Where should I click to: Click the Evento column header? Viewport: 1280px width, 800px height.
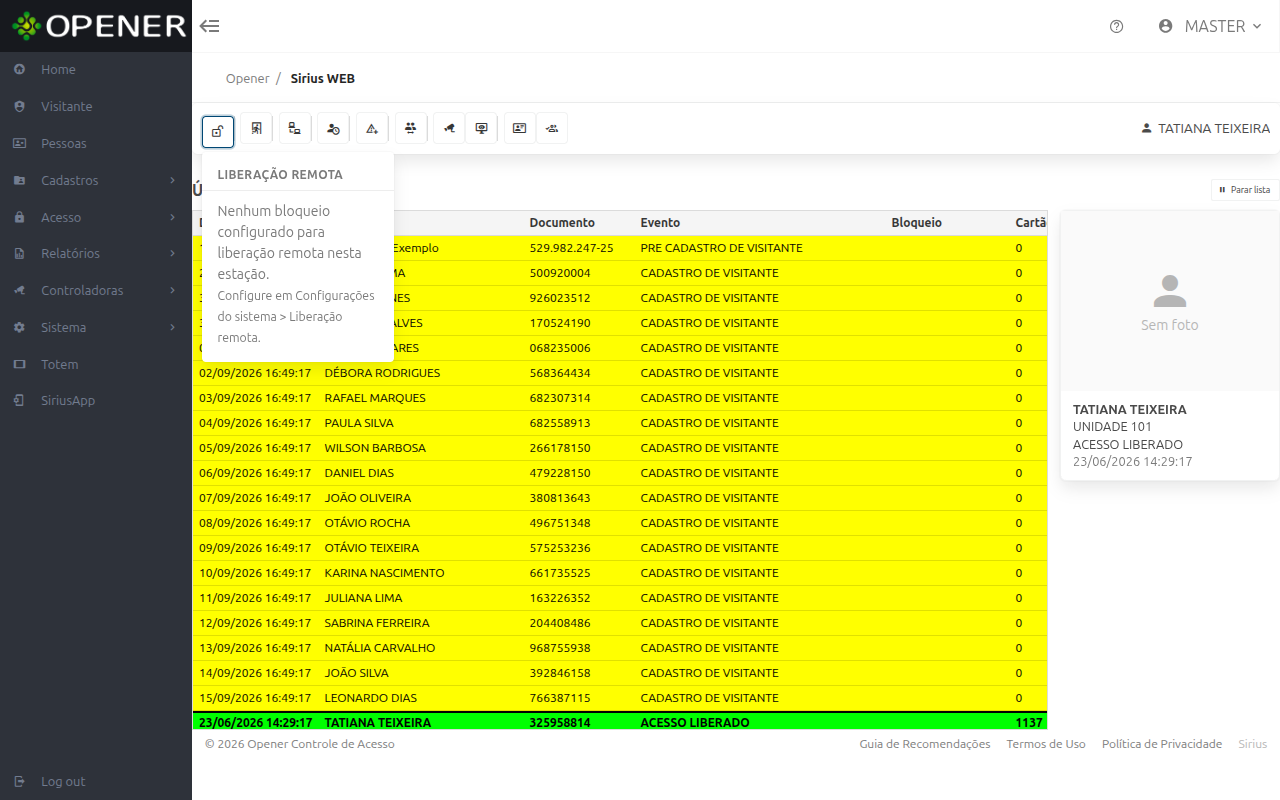click(x=660, y=223)
